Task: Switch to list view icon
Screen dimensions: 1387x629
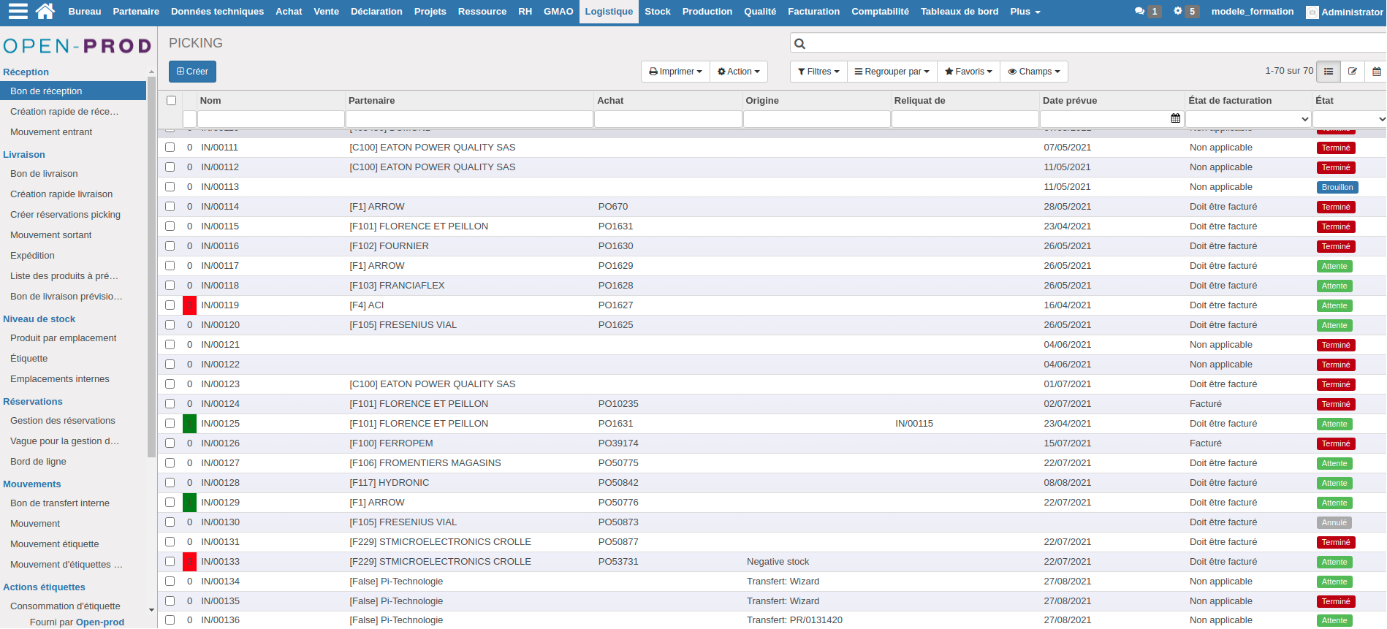Action: pos(1328,71)
